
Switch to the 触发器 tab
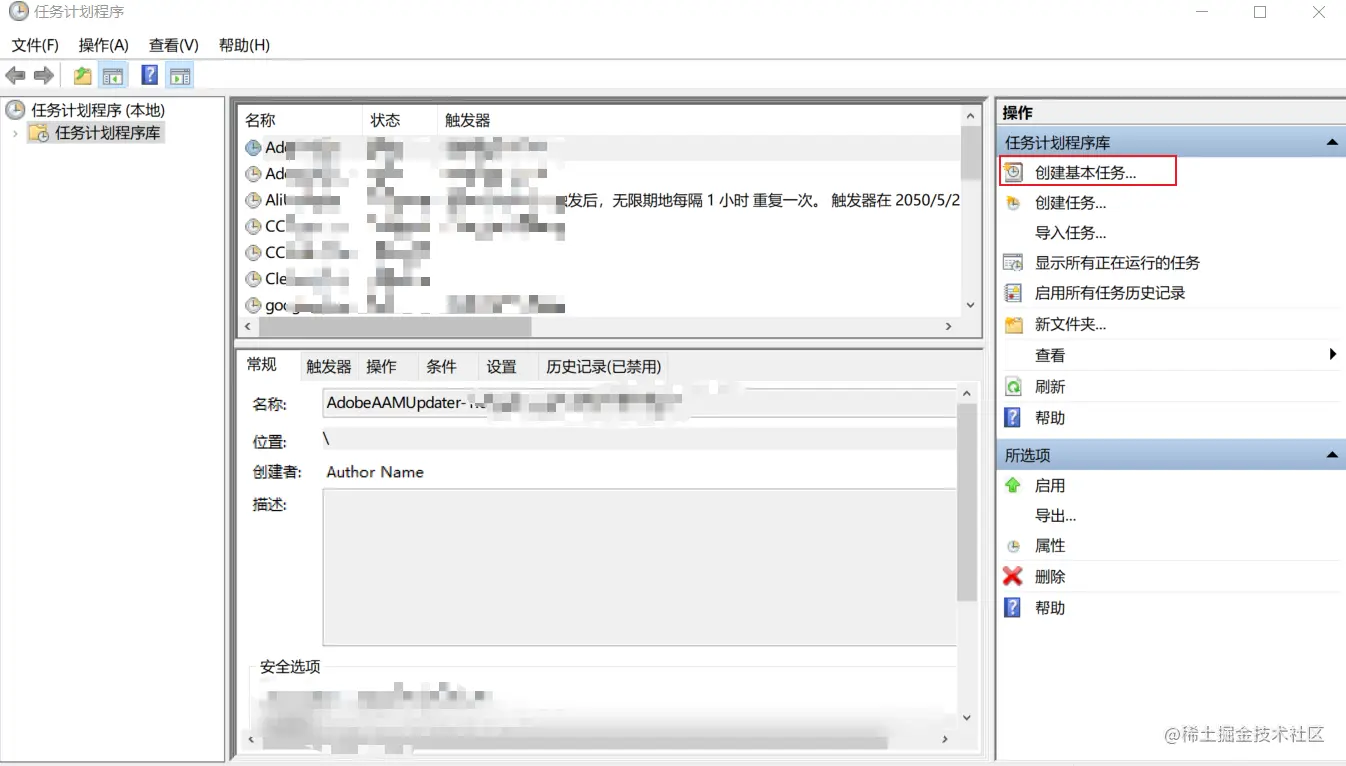pos(329,367)
